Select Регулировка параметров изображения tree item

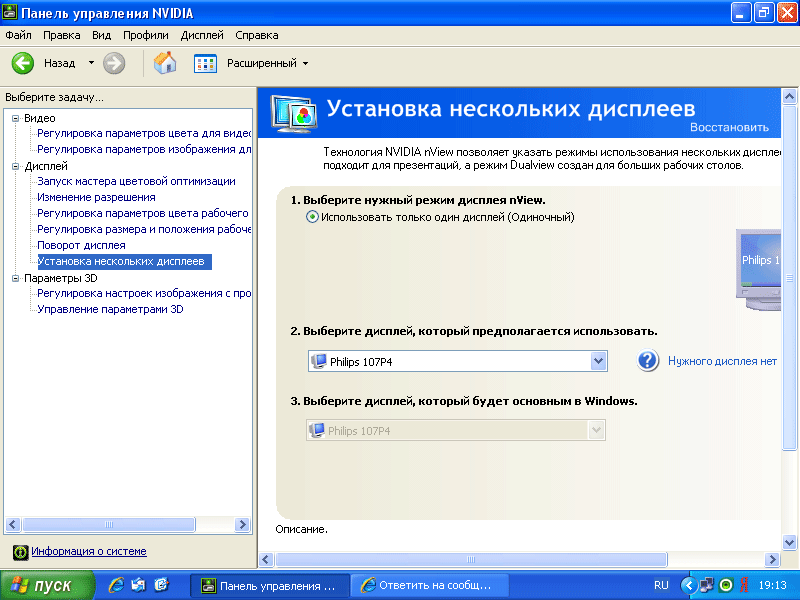pos(144,149)
